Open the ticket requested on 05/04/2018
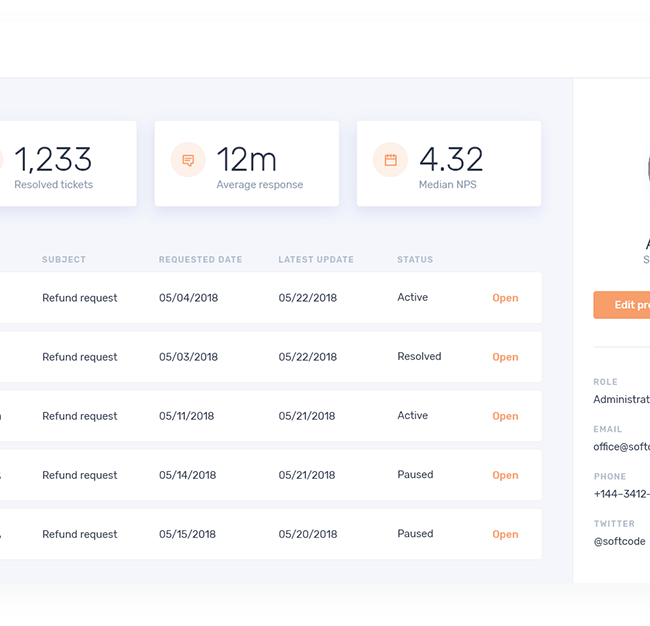650x626 pixels. click(505, 298)
